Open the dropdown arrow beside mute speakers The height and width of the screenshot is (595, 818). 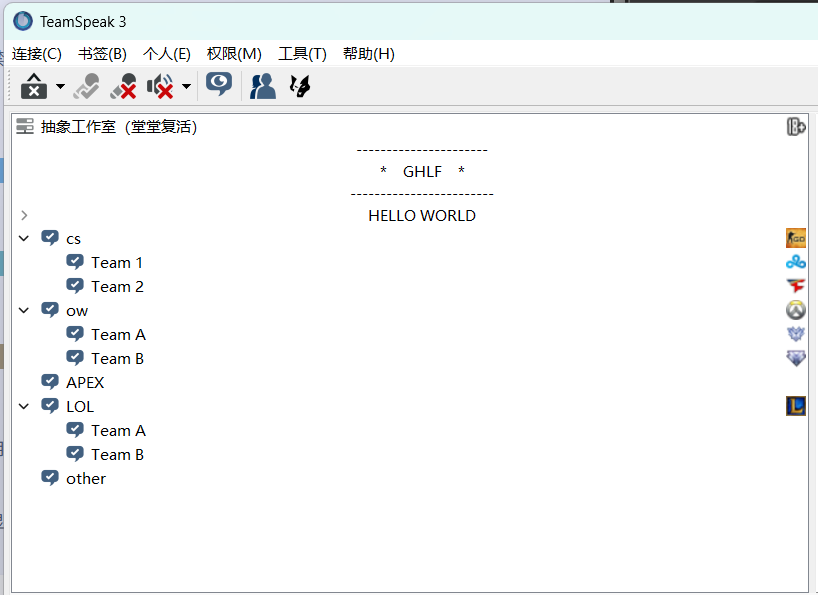coord(186,86)
